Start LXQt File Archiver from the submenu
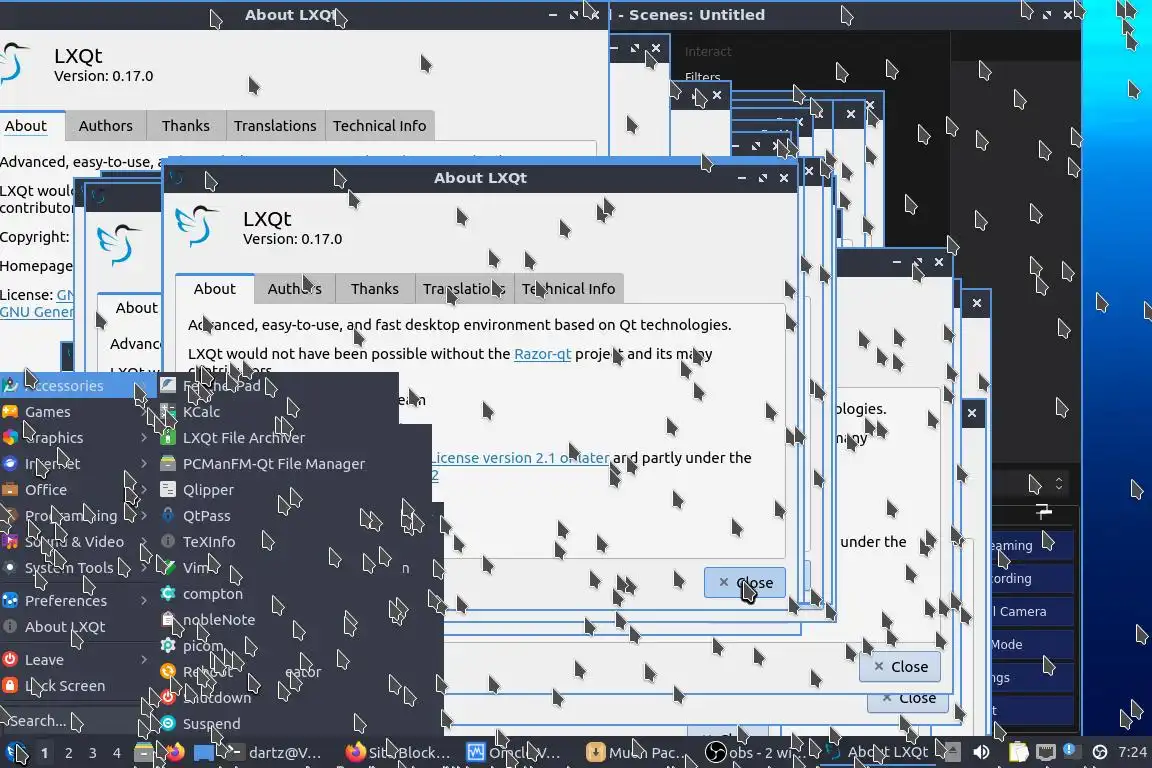The width and height of the screenshot is (1152, 768). coord(278,437)
